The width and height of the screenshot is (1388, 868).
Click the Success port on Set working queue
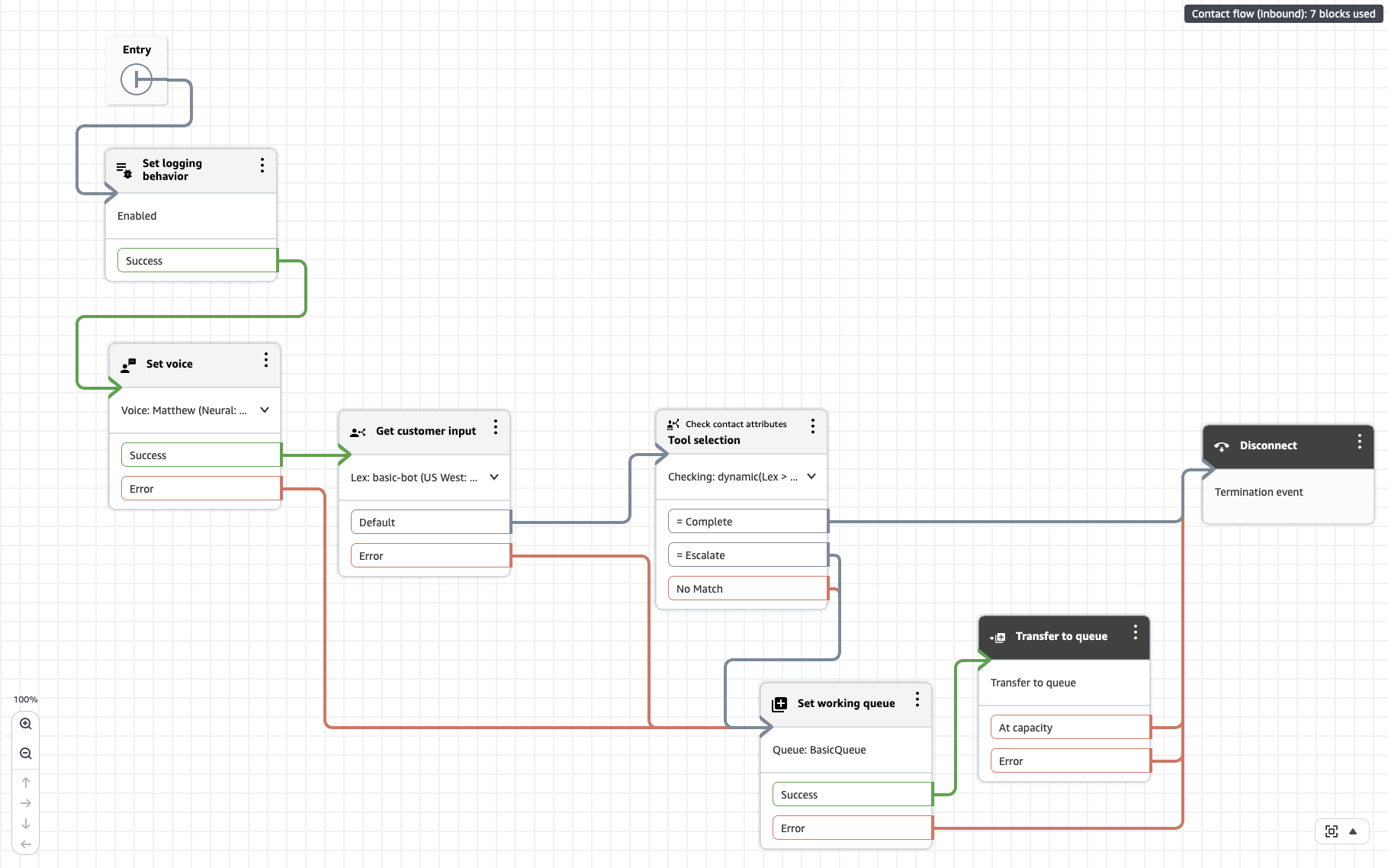tap(850, 794)
